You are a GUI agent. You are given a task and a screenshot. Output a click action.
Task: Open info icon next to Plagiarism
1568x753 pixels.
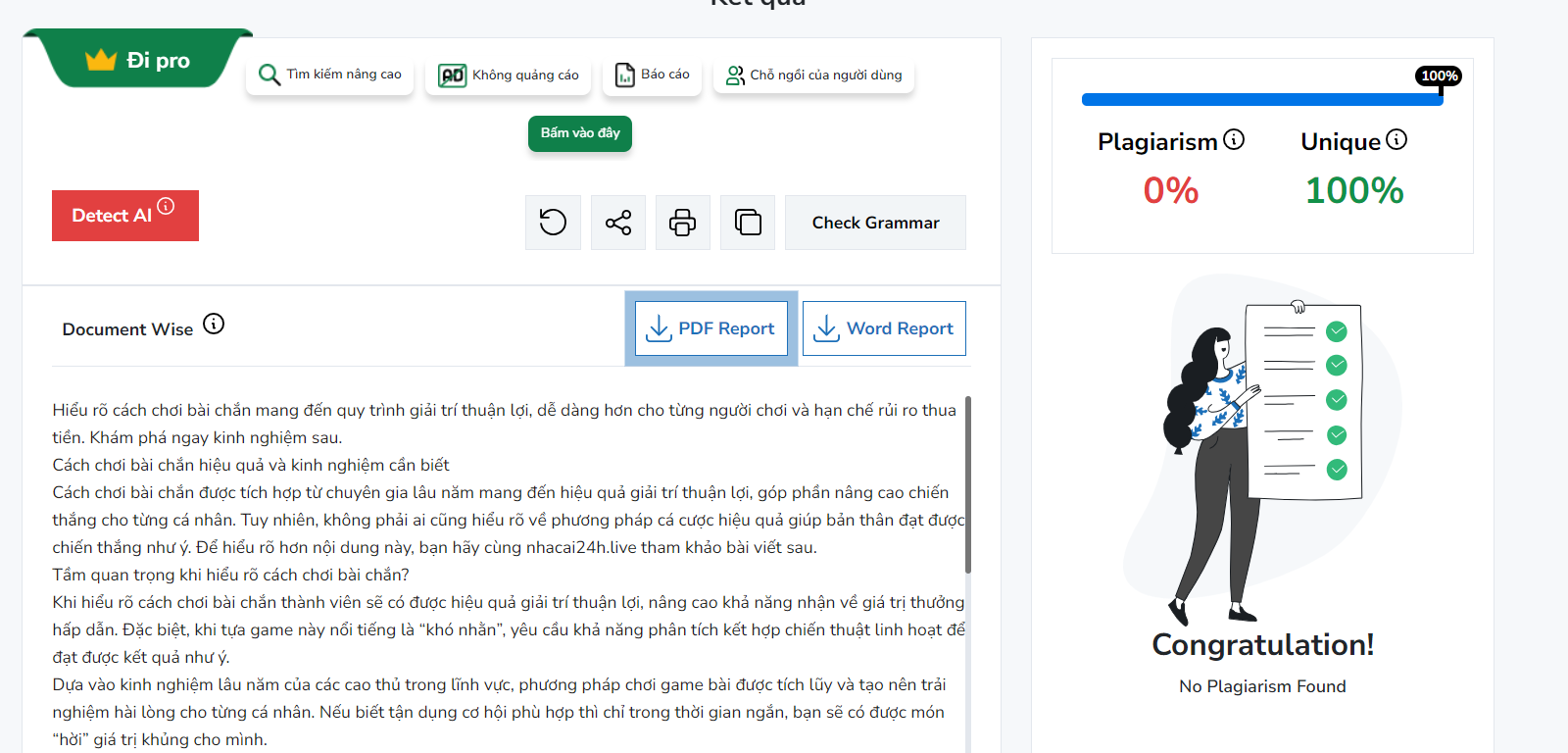coord(1234,140)
